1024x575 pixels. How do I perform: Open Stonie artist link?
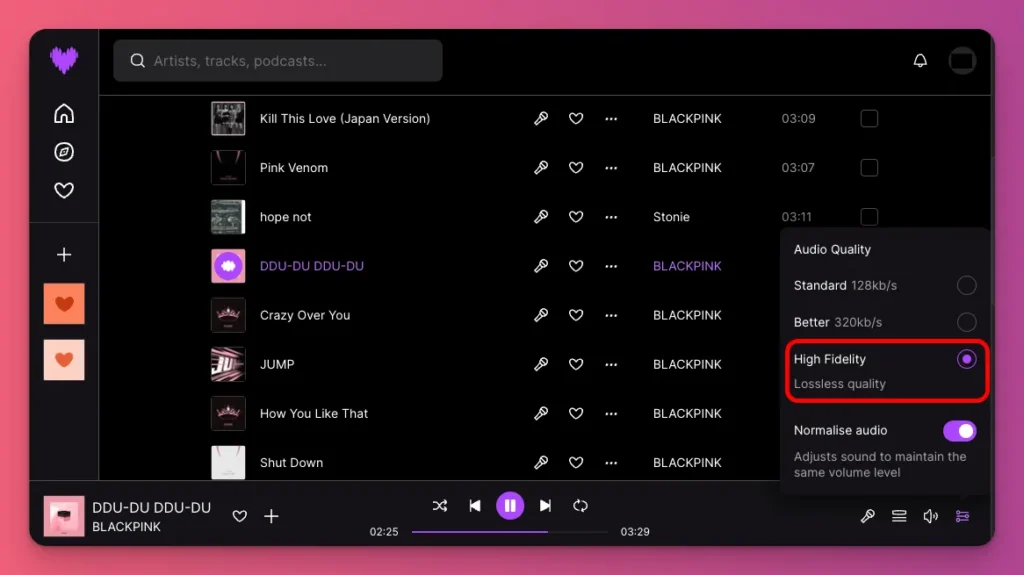pos(671,217)
